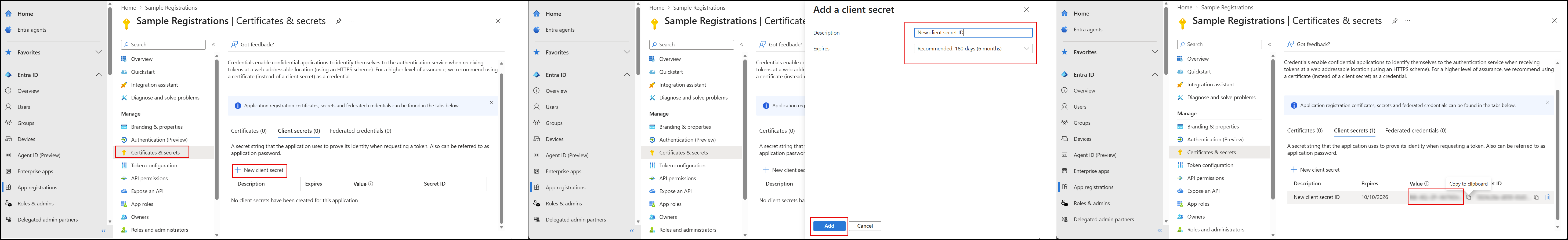Open Got feedback? in the right screenshot
The height and width of the screenshot is (240, 1568).
click(x=1308, y=44)
